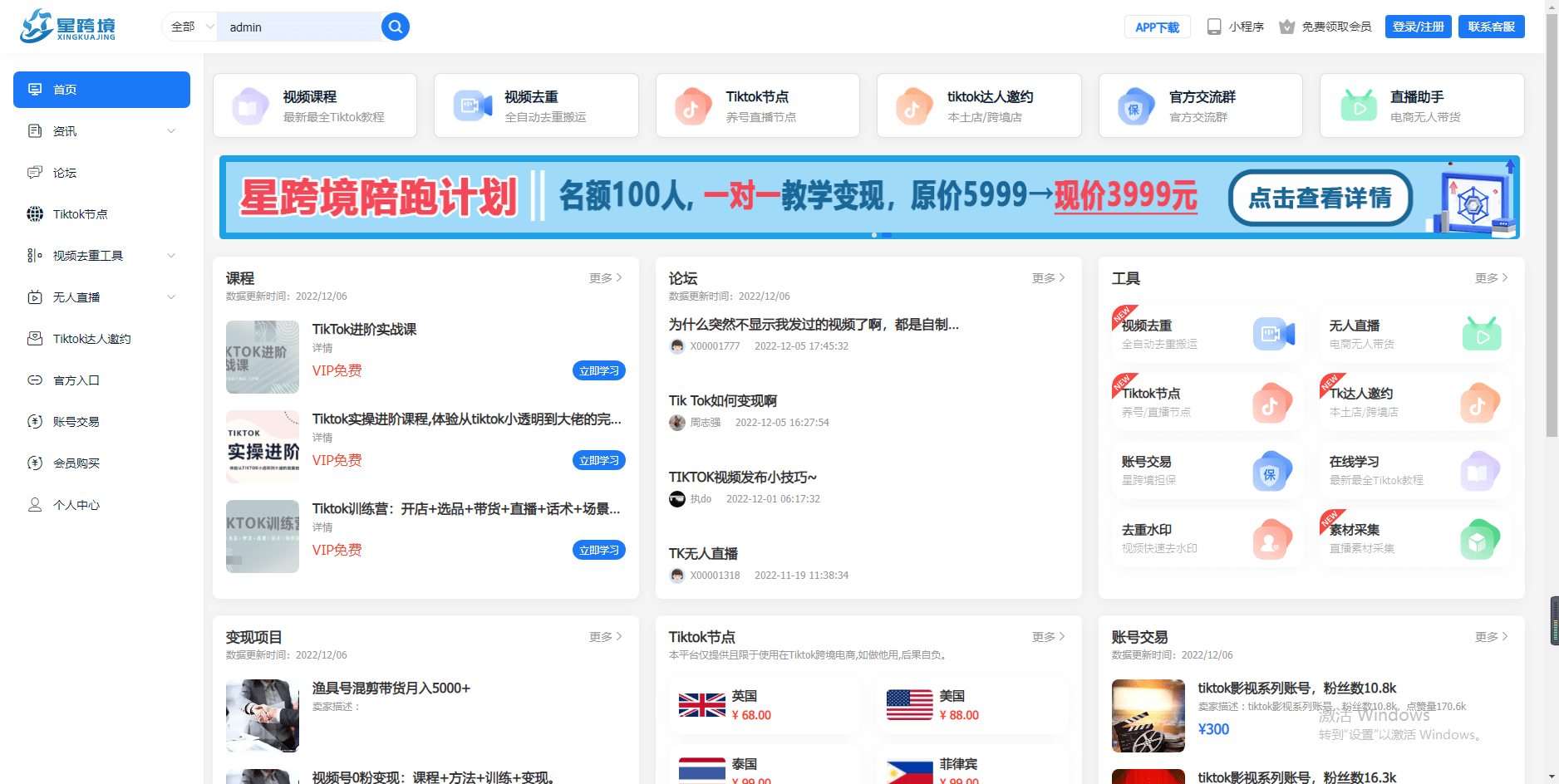The image size is (1559, 784).
Task: Click 更多 in the 论坛 panel
Action: [x=1049, y=278]
